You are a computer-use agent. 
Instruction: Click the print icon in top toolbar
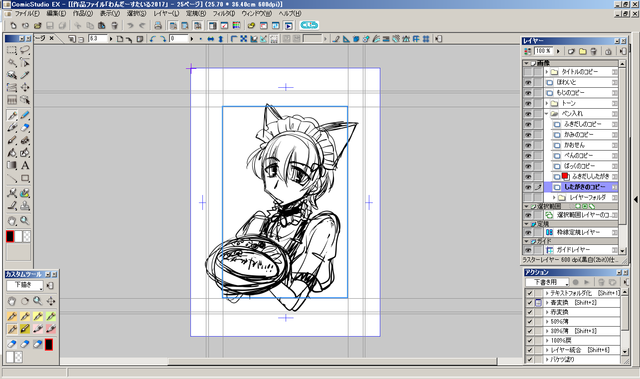tap(158, 26)
